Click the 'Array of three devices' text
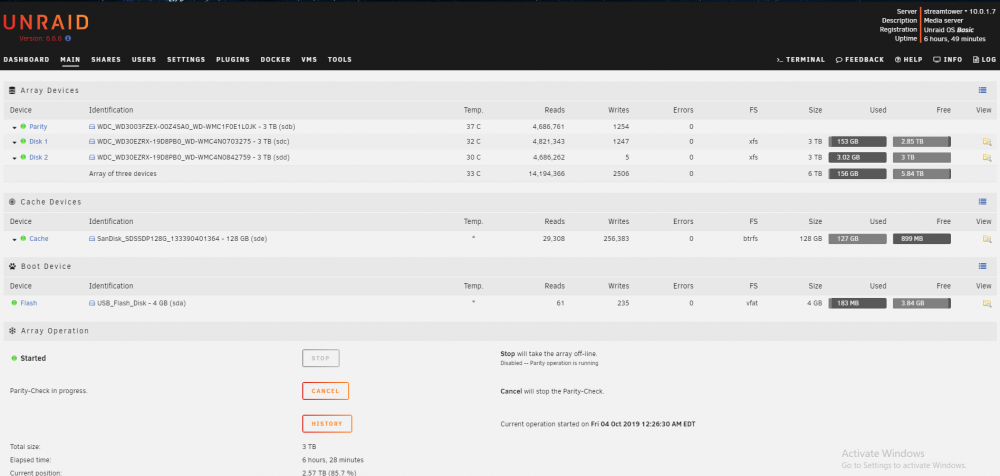This screenshot has height=476, width=1000. point(122,174)
